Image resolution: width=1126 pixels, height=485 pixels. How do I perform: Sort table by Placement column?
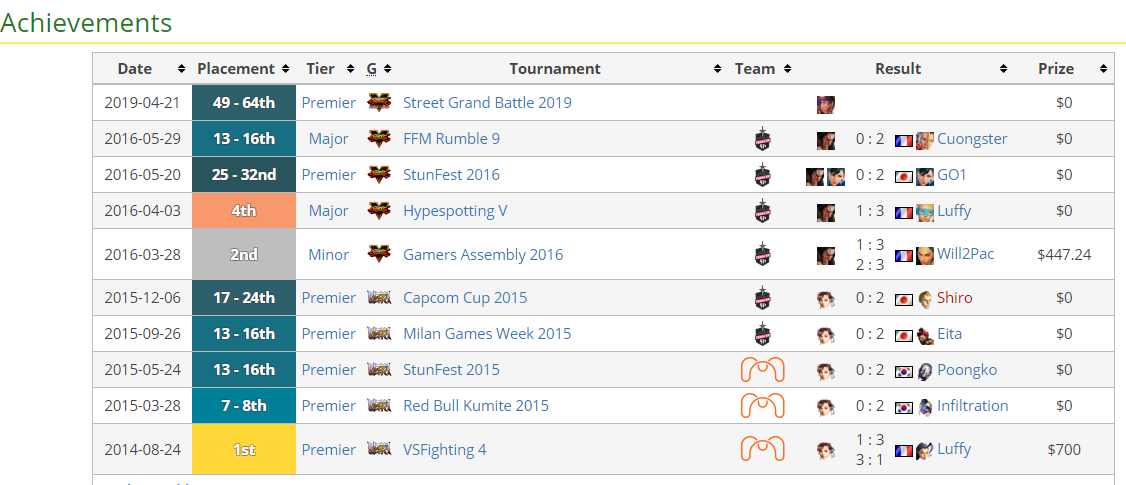coord(243,69)
